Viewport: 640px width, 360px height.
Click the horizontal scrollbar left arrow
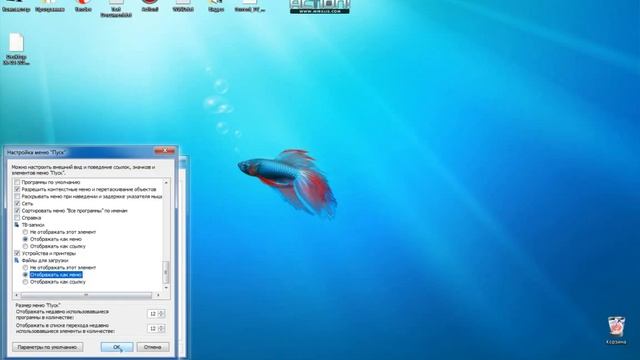(x=17, y=295)
